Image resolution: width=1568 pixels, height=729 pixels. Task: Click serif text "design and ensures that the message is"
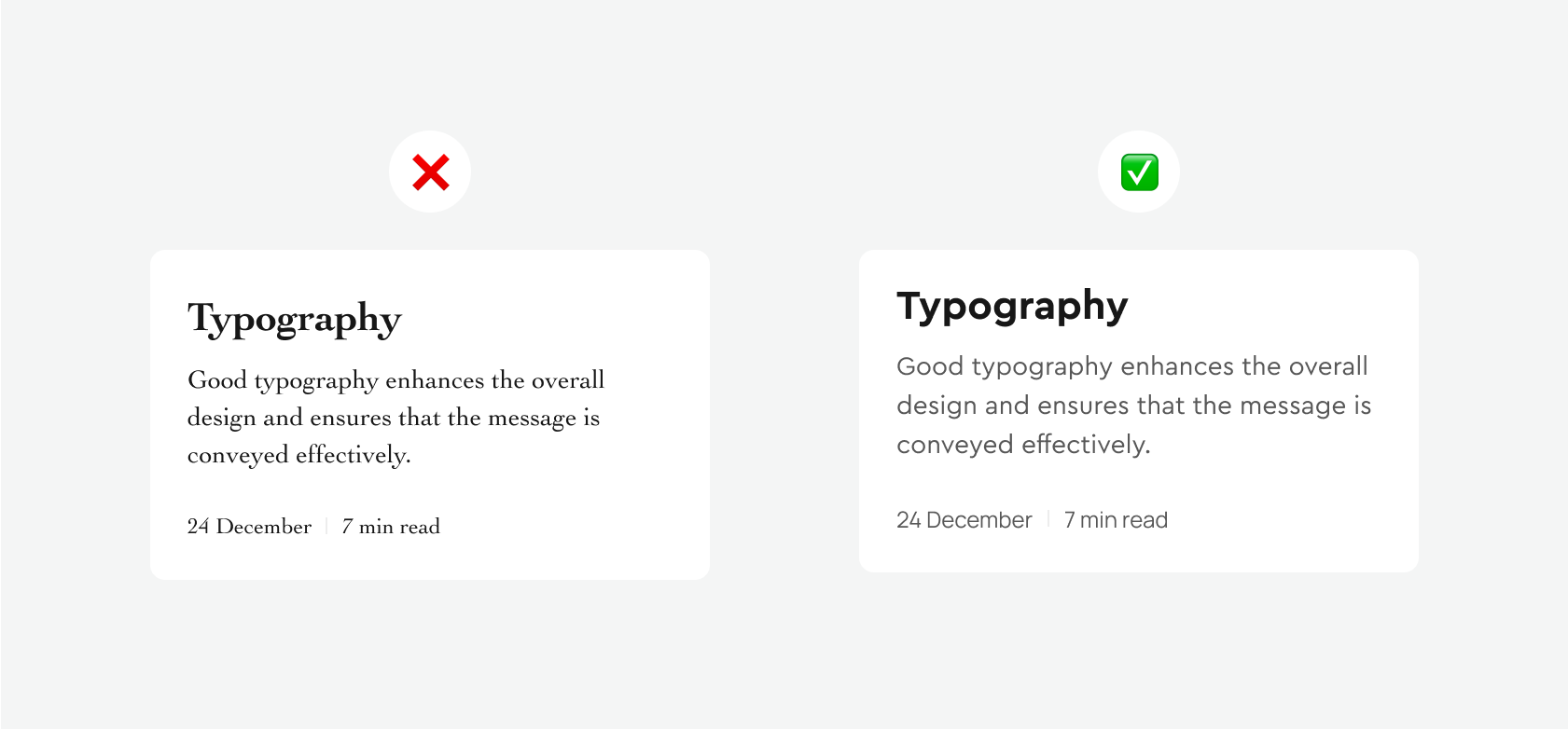pyautogui.click(x=393, y=418)
